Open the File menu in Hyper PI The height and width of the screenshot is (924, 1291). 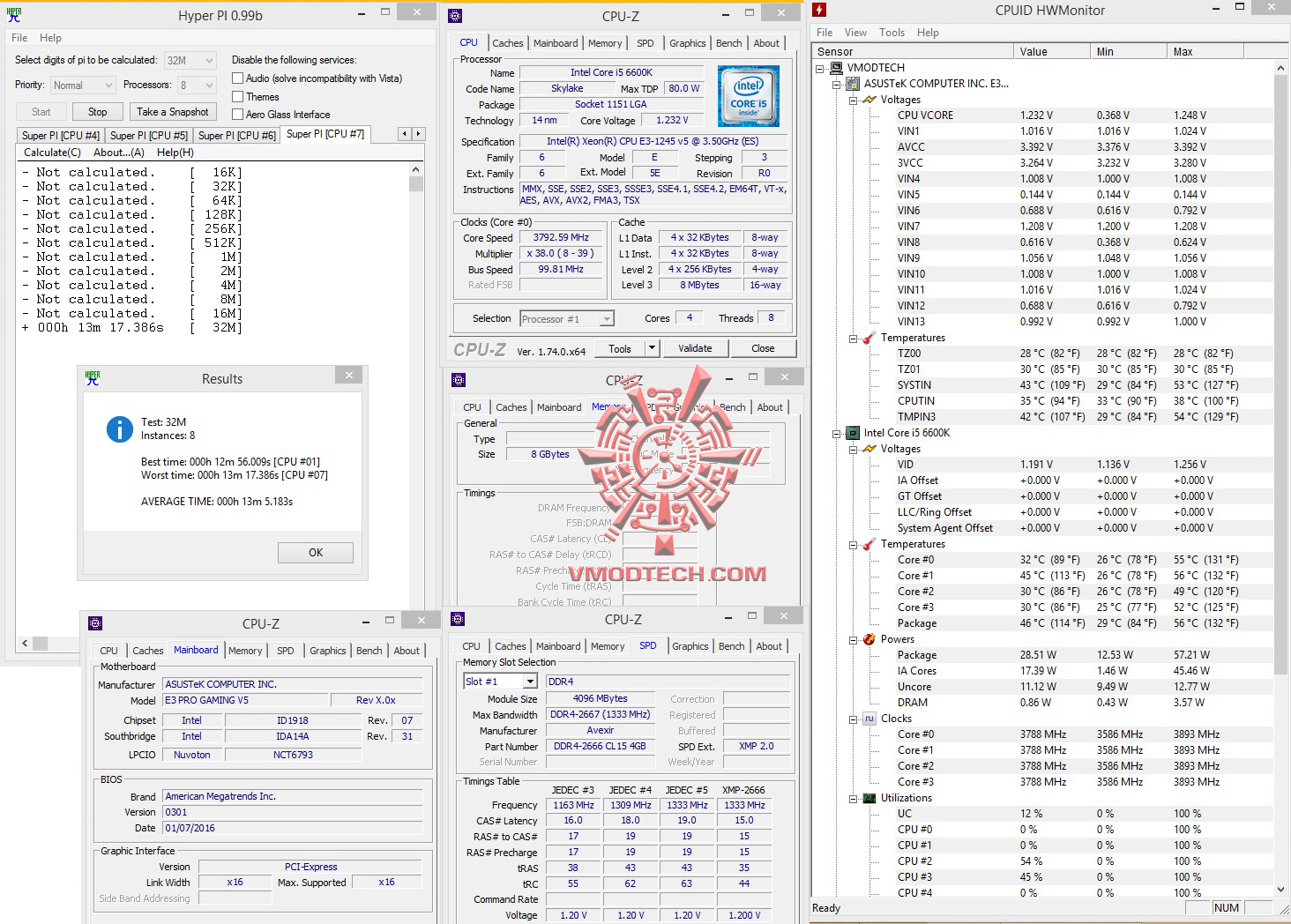(19, 38)
